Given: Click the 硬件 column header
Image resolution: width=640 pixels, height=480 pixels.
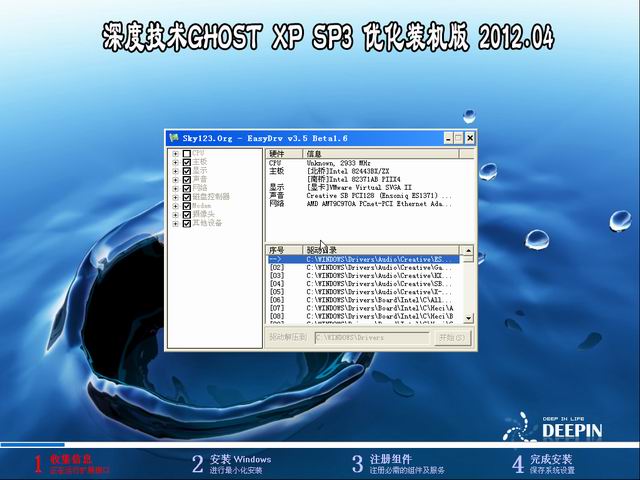Looking at the screenshot, I should point(284,154).
